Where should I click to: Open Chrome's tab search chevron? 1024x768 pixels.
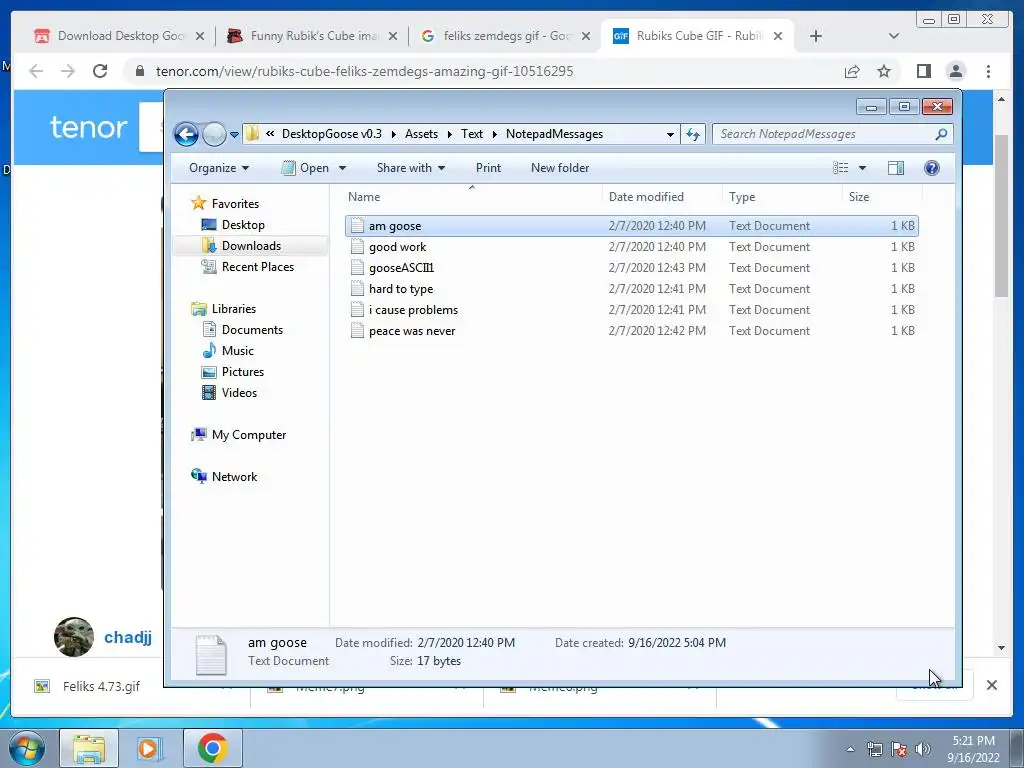(894, 36)
